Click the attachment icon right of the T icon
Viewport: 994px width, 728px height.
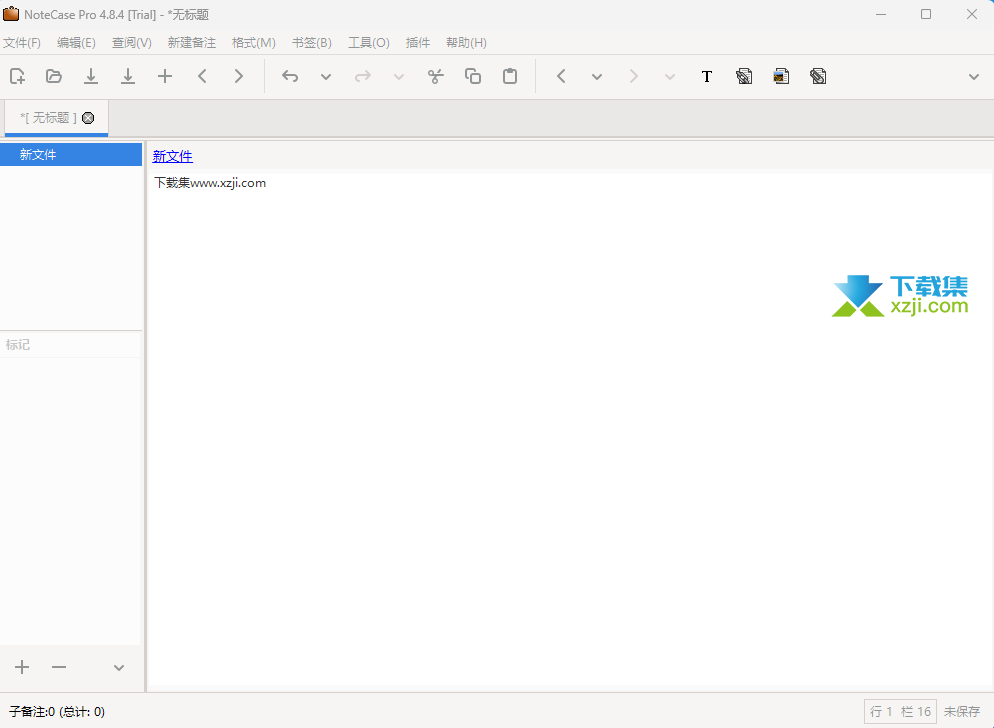(744, 76)
